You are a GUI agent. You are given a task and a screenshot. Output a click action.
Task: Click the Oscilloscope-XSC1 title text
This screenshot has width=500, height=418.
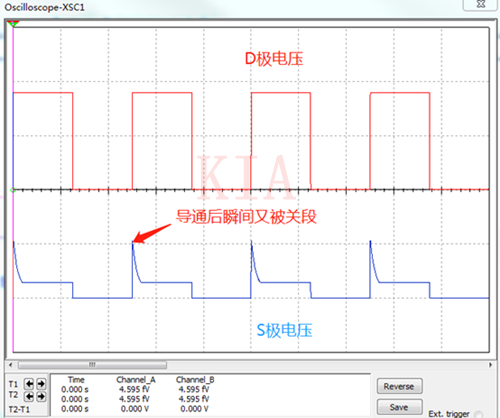pyautogui.click(x=44, y=7)
